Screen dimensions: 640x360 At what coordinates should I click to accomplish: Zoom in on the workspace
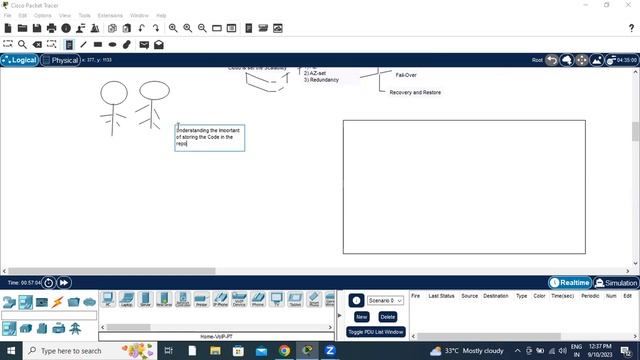pos(173,28)
